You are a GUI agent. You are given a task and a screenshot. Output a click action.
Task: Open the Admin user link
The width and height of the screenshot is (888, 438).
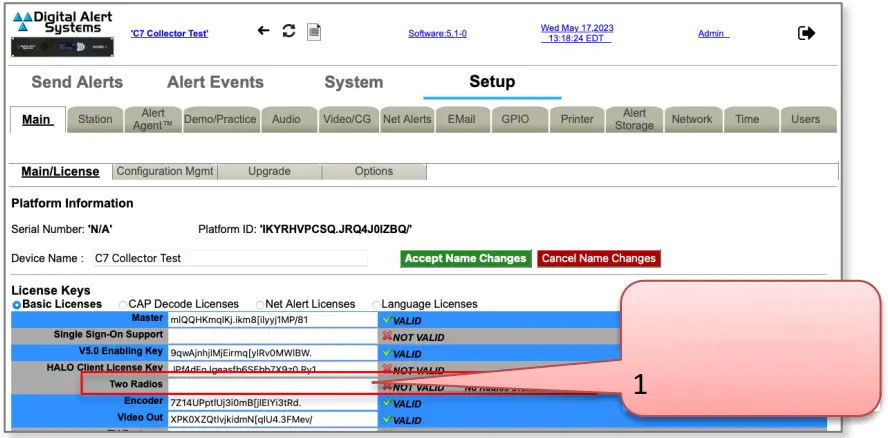point(713,33)
